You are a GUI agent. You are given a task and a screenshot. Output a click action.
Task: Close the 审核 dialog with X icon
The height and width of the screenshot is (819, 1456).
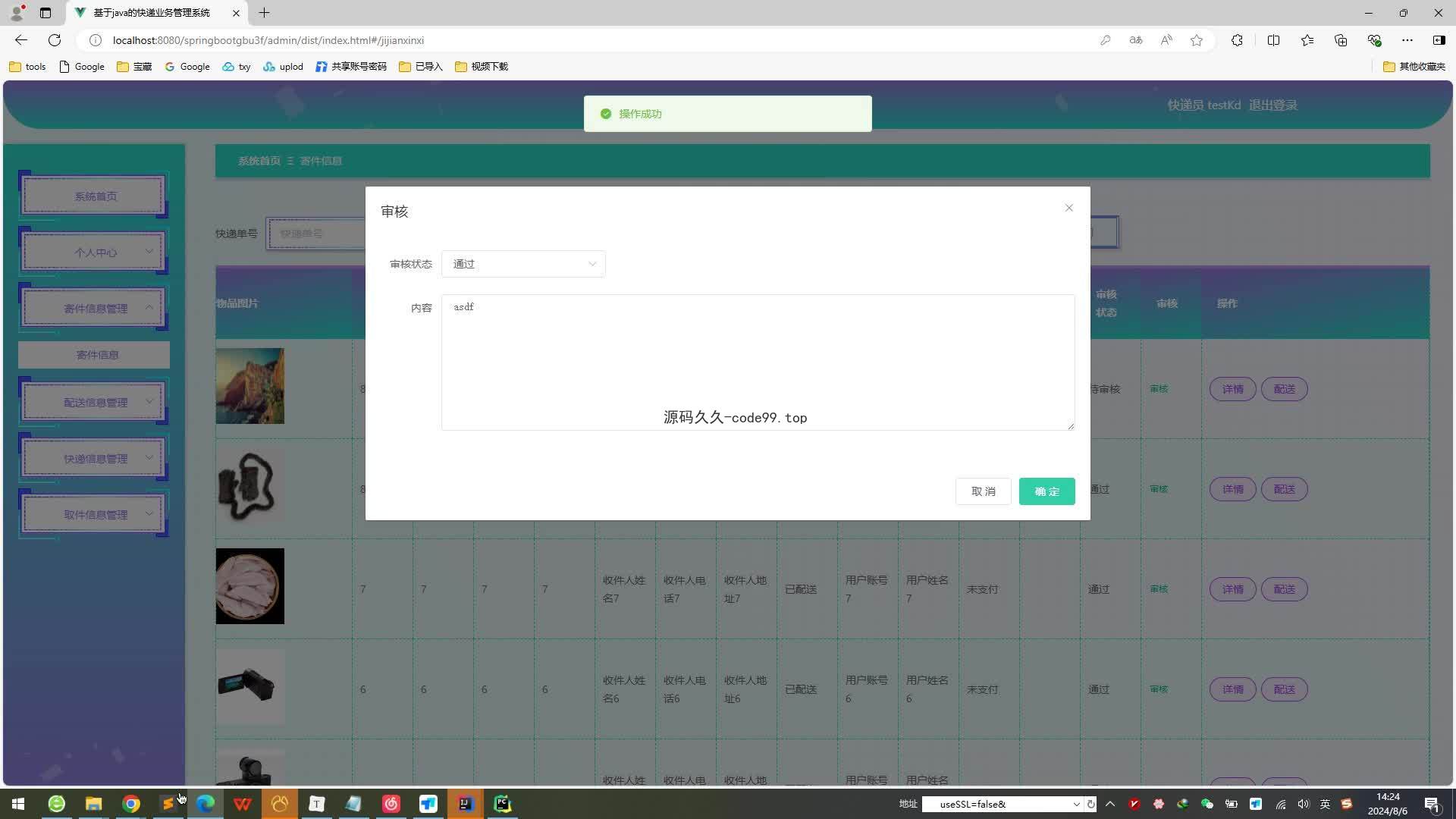[1068, 208]
